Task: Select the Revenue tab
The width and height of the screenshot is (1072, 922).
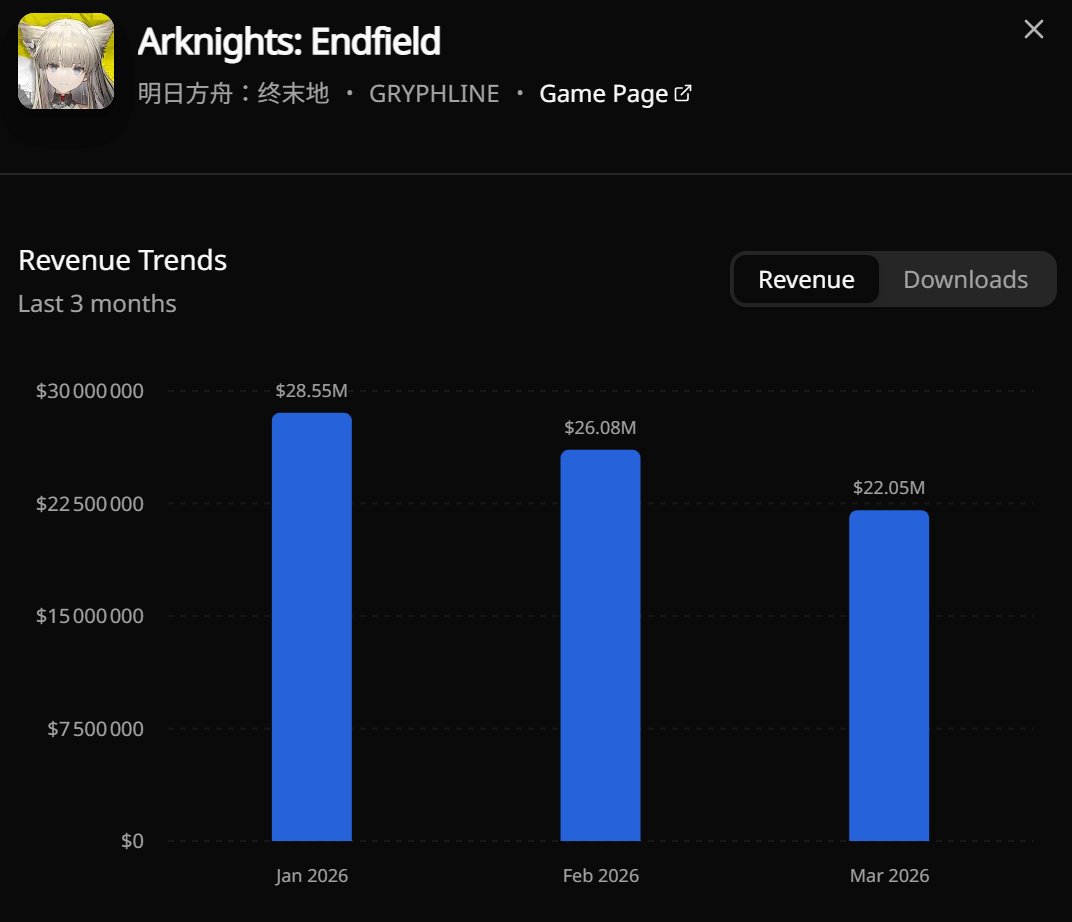Action: point(806,280)
